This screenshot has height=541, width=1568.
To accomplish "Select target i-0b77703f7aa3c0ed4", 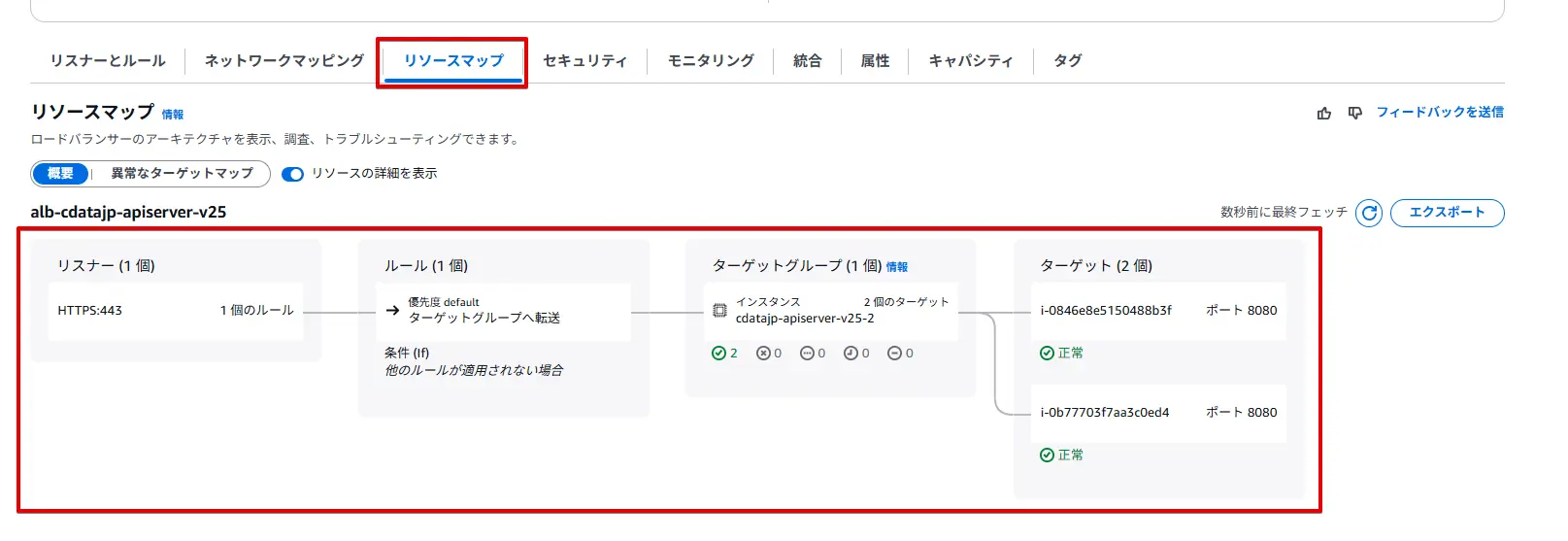I will pyautogui.click(x=1105, y=413).
